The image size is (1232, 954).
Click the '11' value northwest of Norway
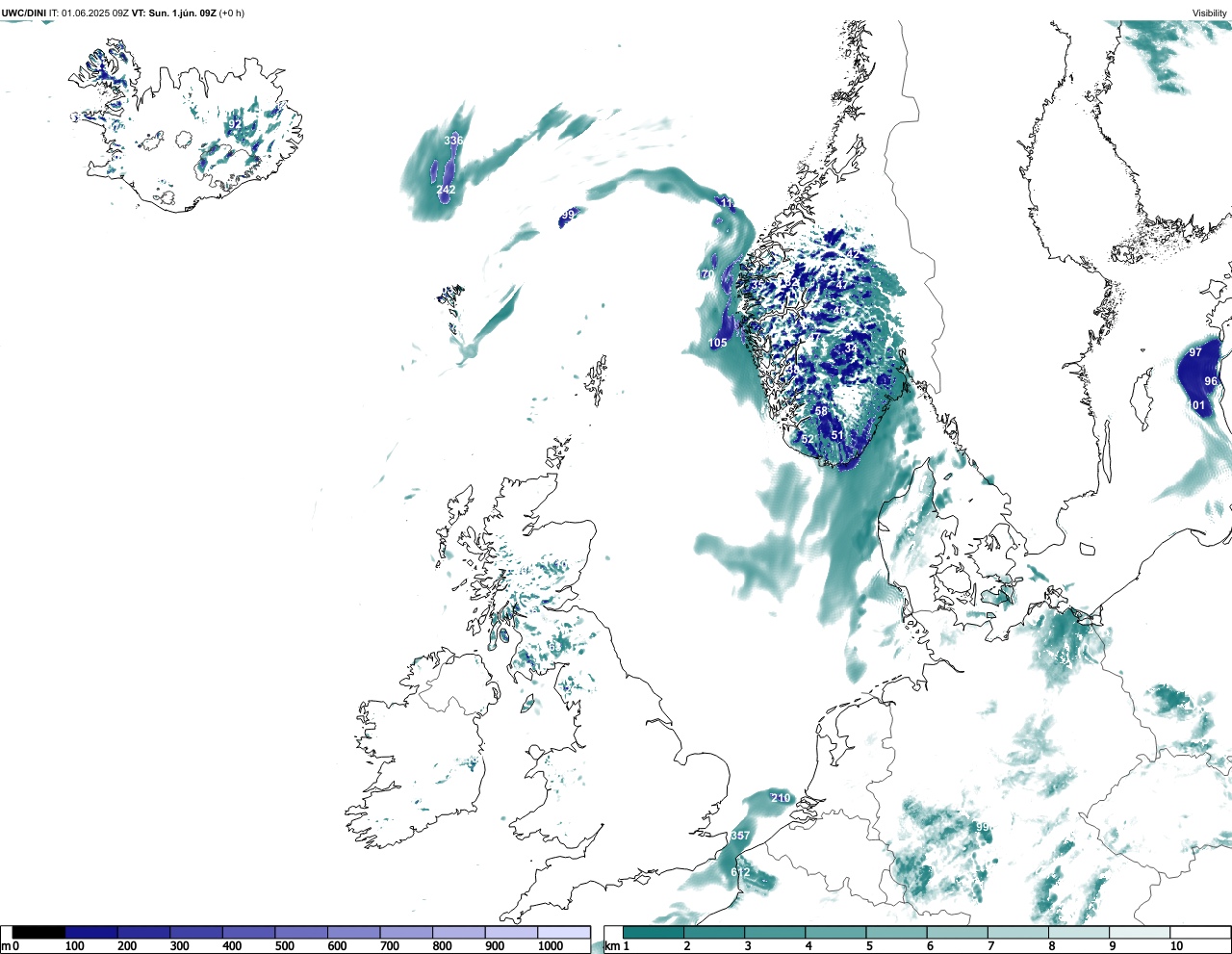click(728, 204)
